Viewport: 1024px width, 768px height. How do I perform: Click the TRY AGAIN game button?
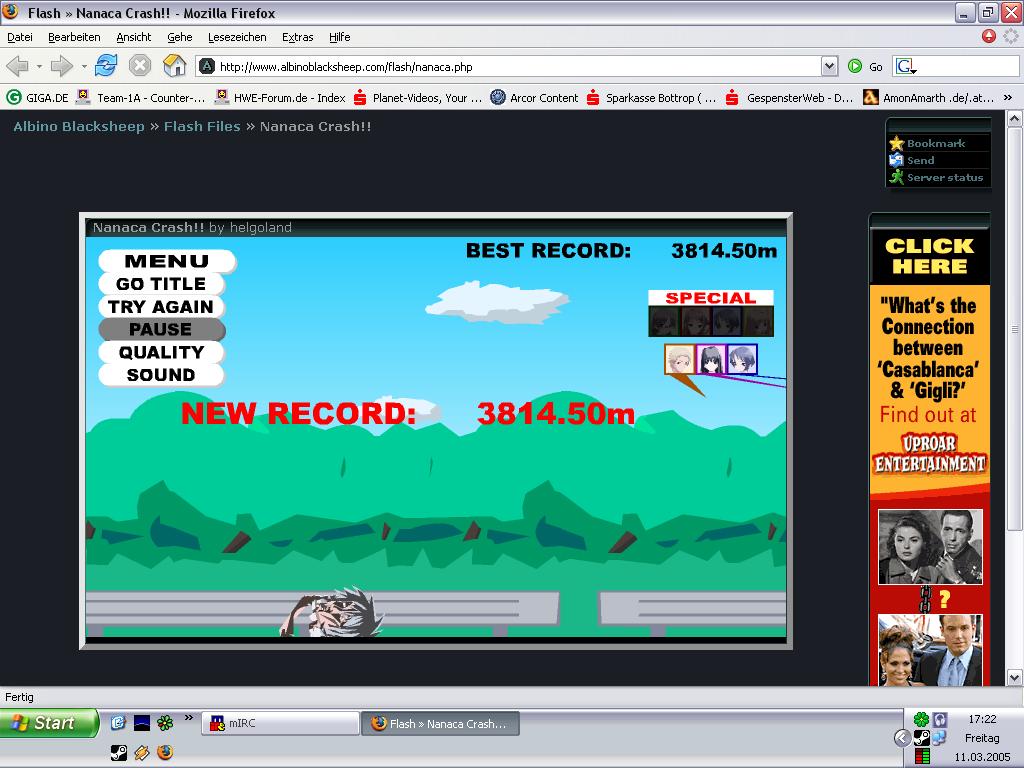click(161, 307)
